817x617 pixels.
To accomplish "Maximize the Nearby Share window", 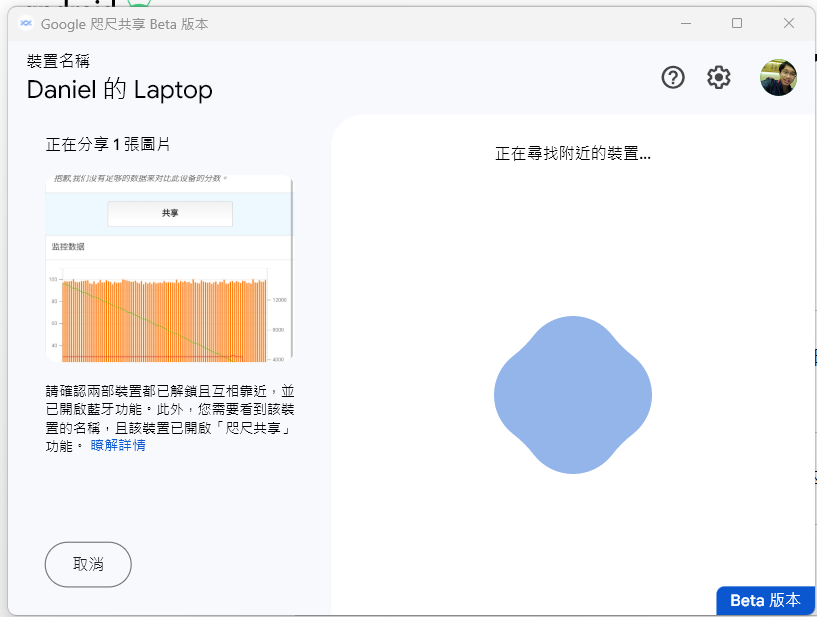I will tap(737, 23).
